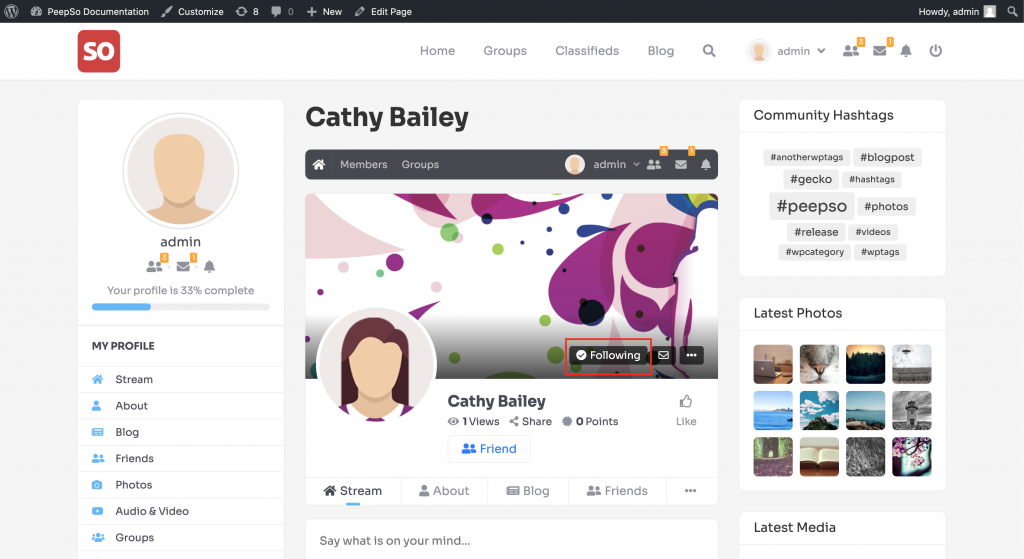
Task: Click the power logout icon in header
Action: 936,51
